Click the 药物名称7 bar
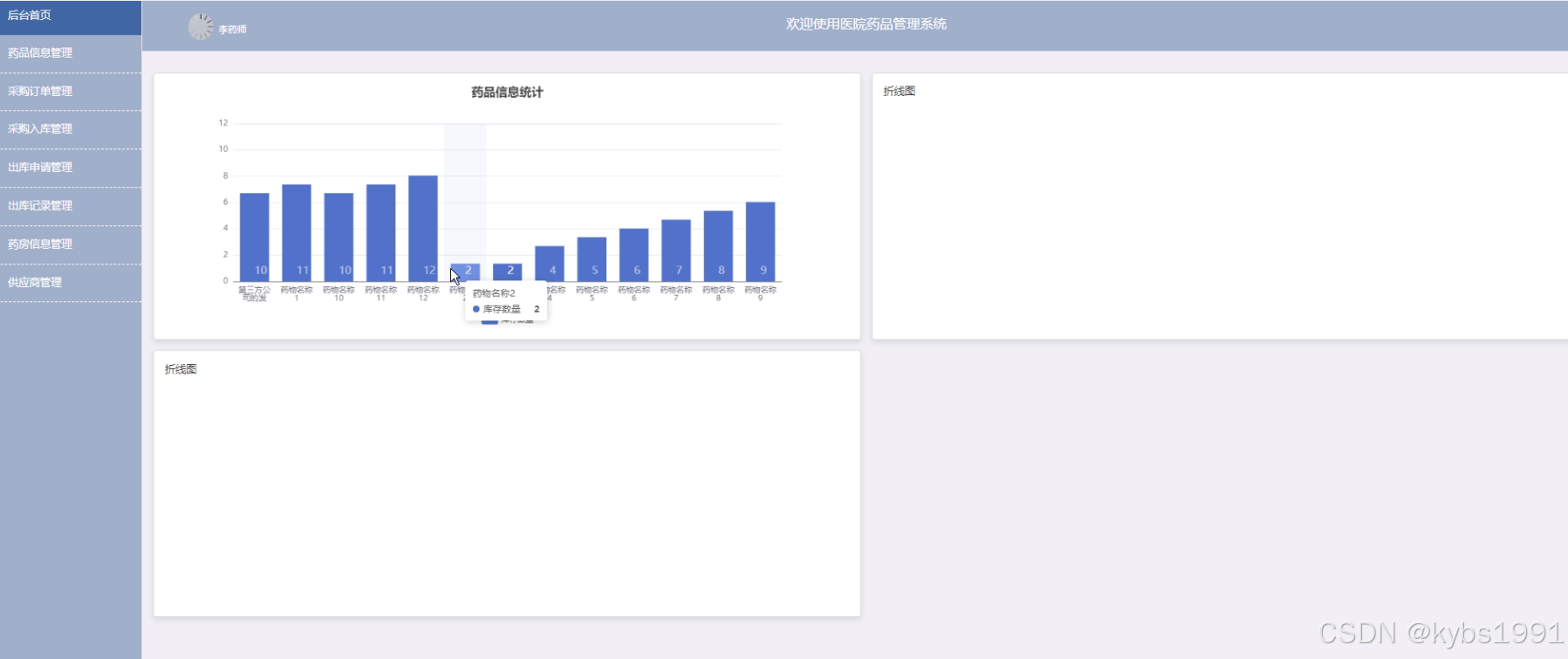 676,251
